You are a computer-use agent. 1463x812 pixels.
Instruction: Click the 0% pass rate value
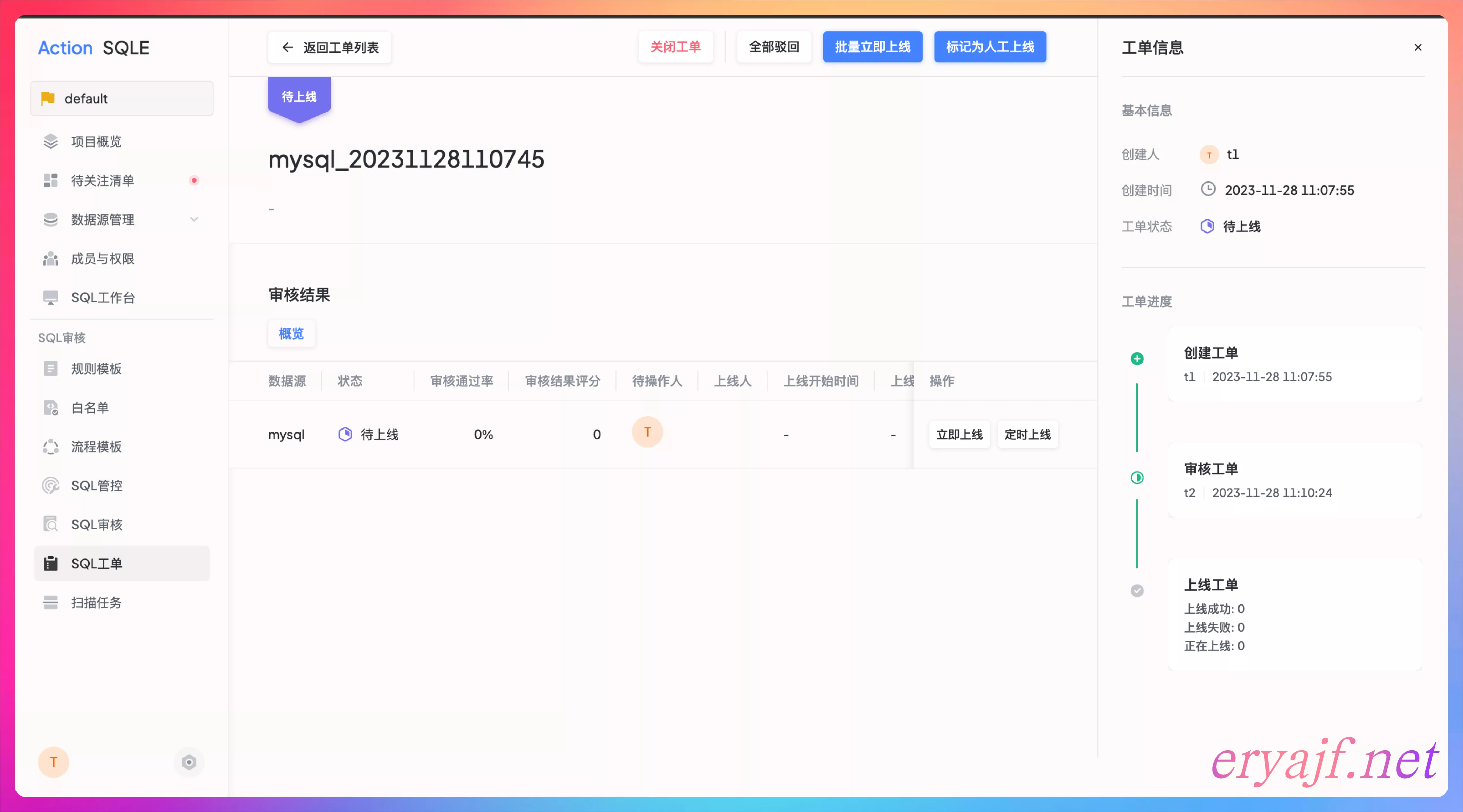pos(483,435)
